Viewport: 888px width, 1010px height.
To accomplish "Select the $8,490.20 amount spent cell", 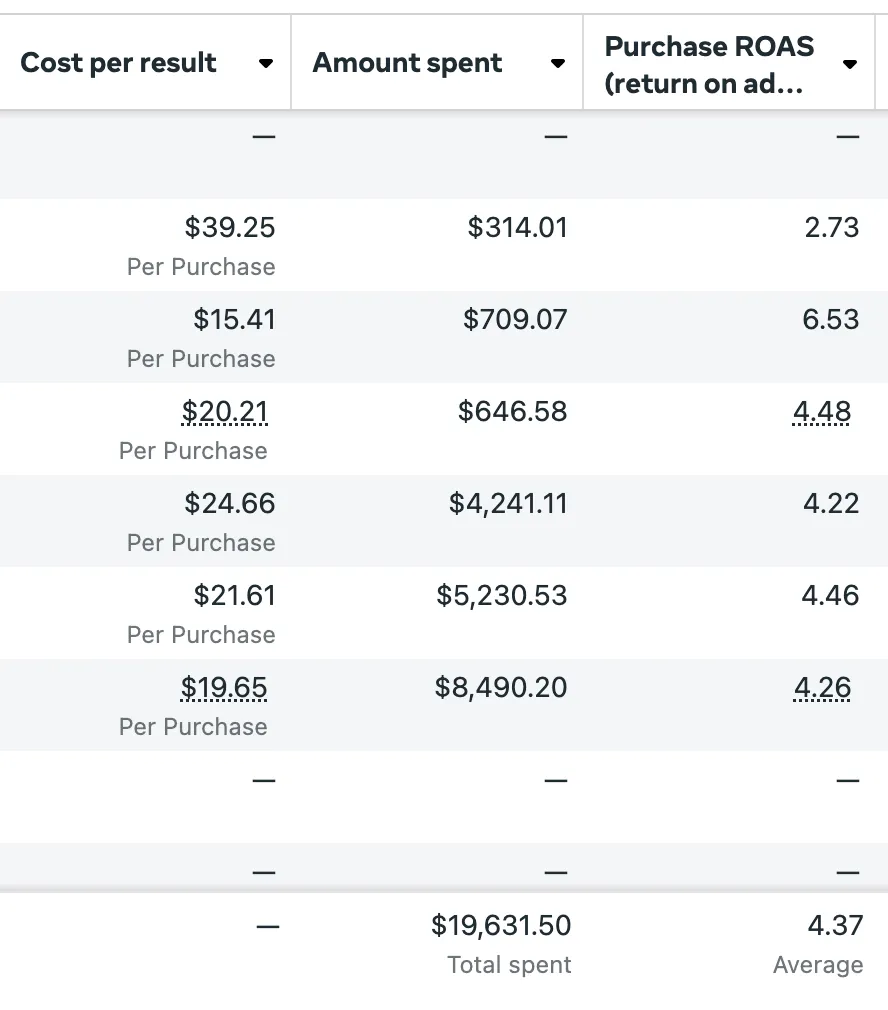I will (437, 705).
